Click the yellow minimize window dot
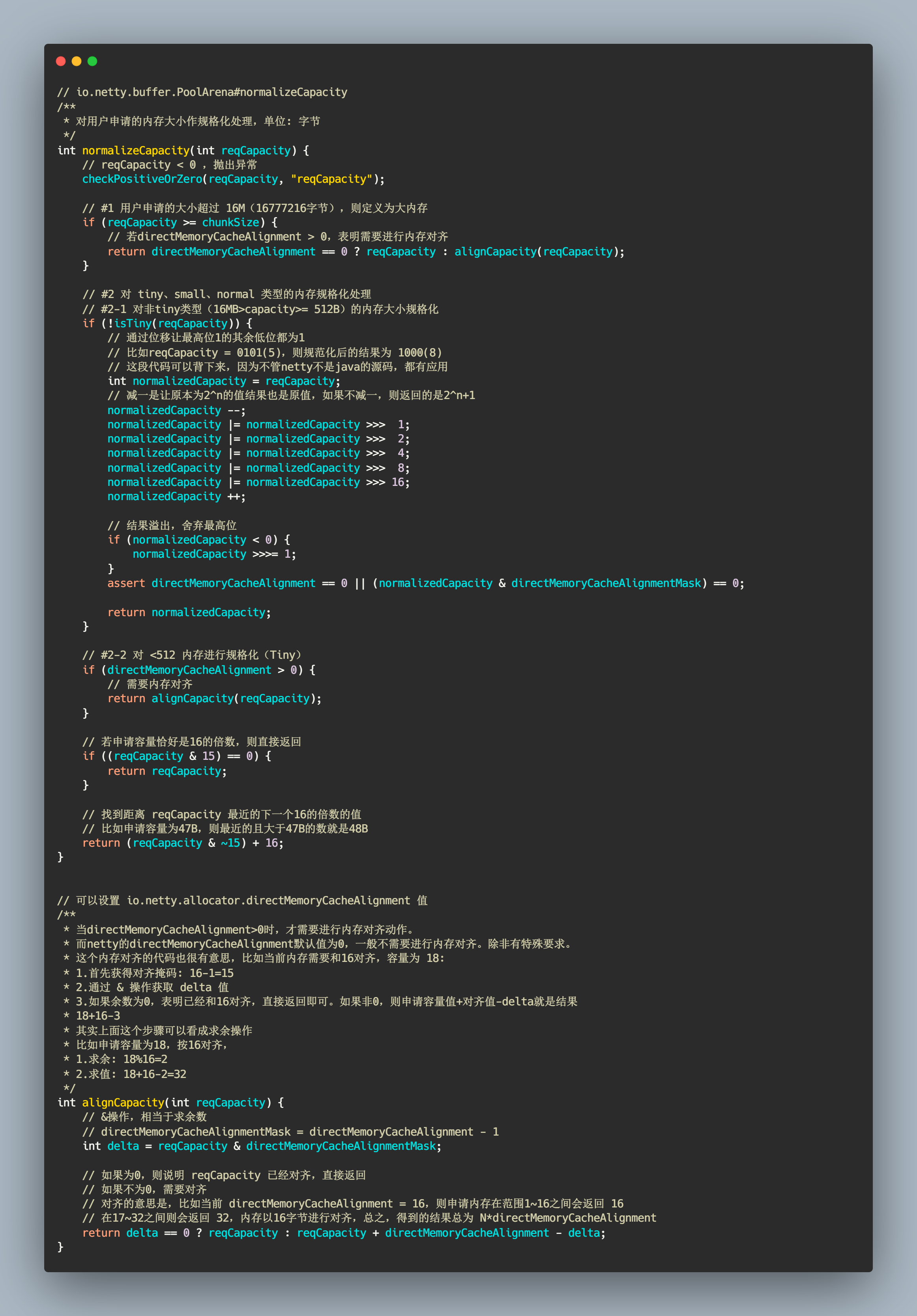This screenshot has height=1316, width=917. [76, 61]
